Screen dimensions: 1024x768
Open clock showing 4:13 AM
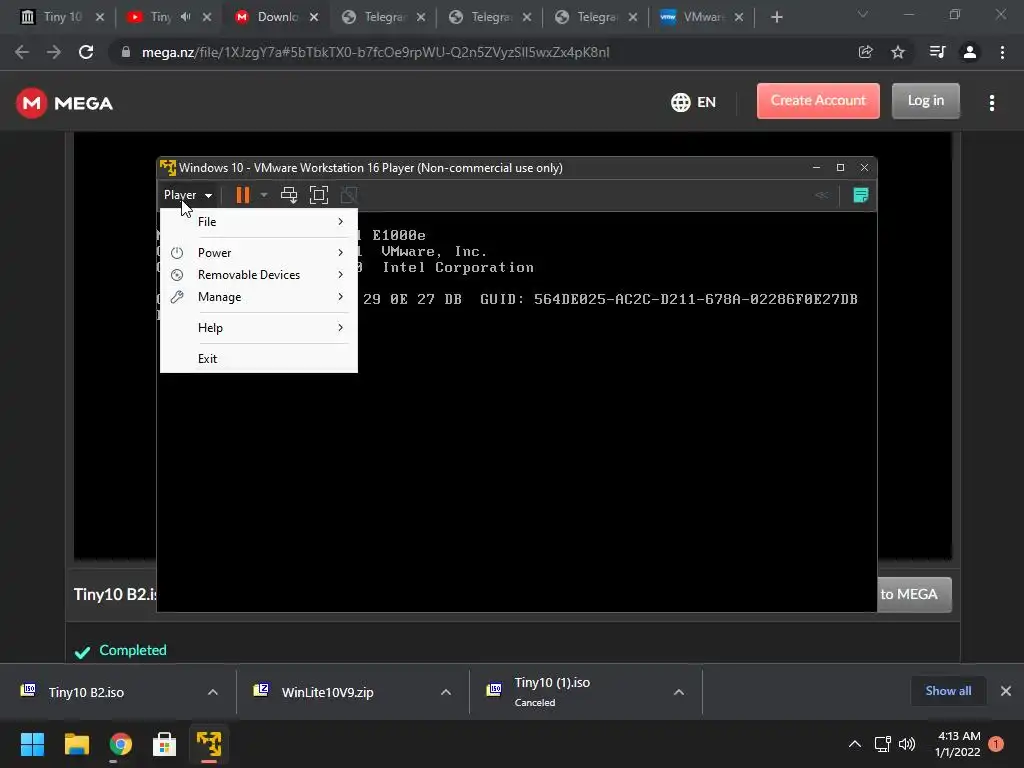[x=958, y=744]
